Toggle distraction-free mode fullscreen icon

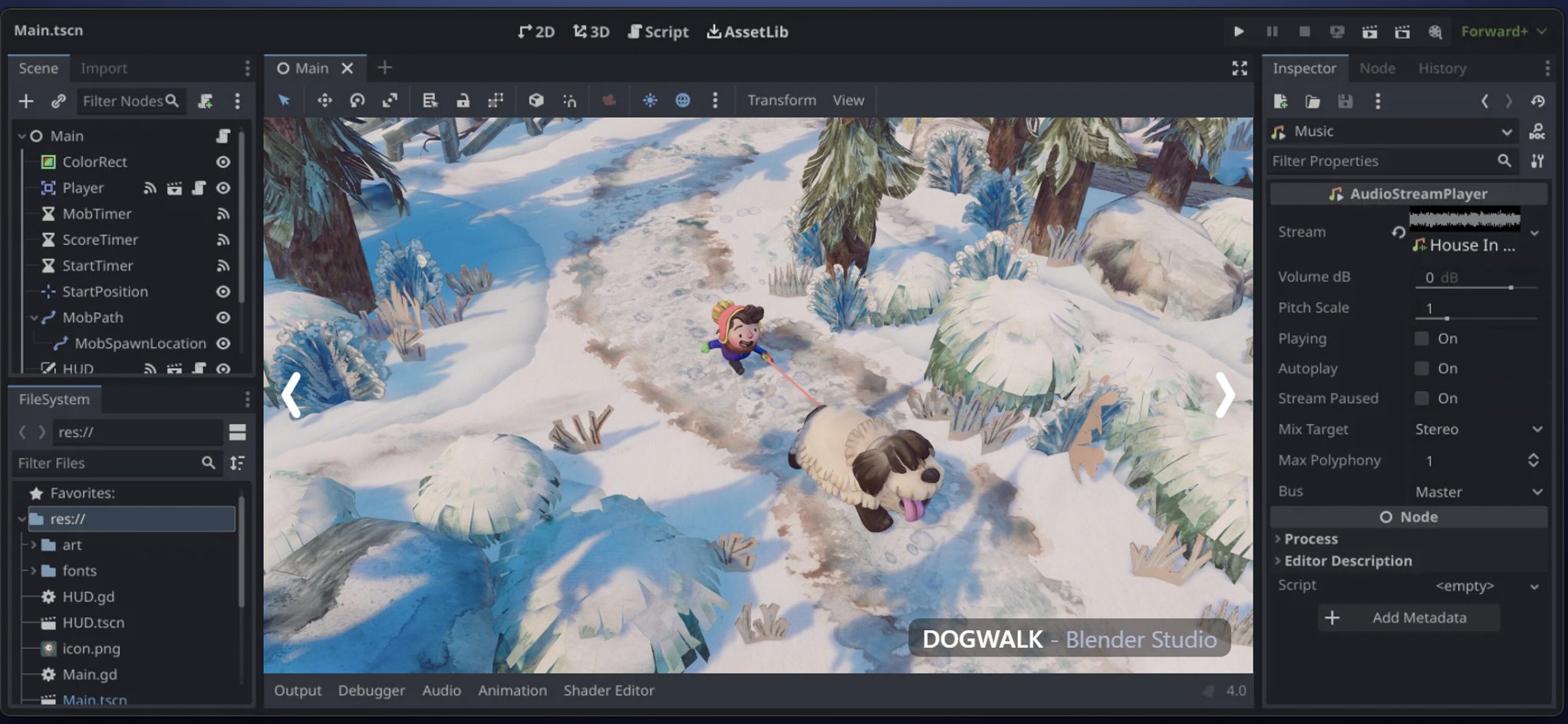[1239, 68]
